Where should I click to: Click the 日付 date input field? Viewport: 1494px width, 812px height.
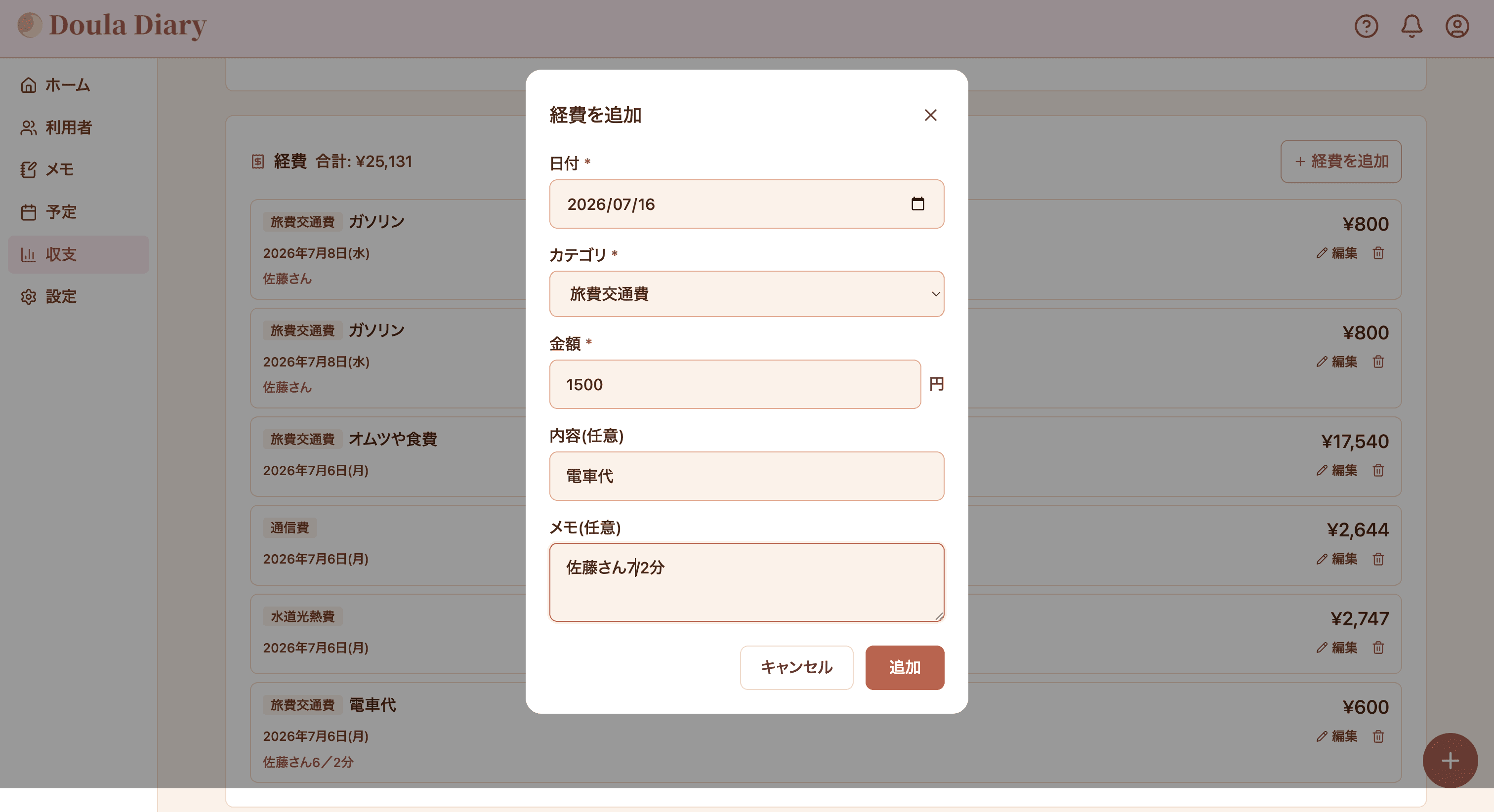[x=747, y=204]
